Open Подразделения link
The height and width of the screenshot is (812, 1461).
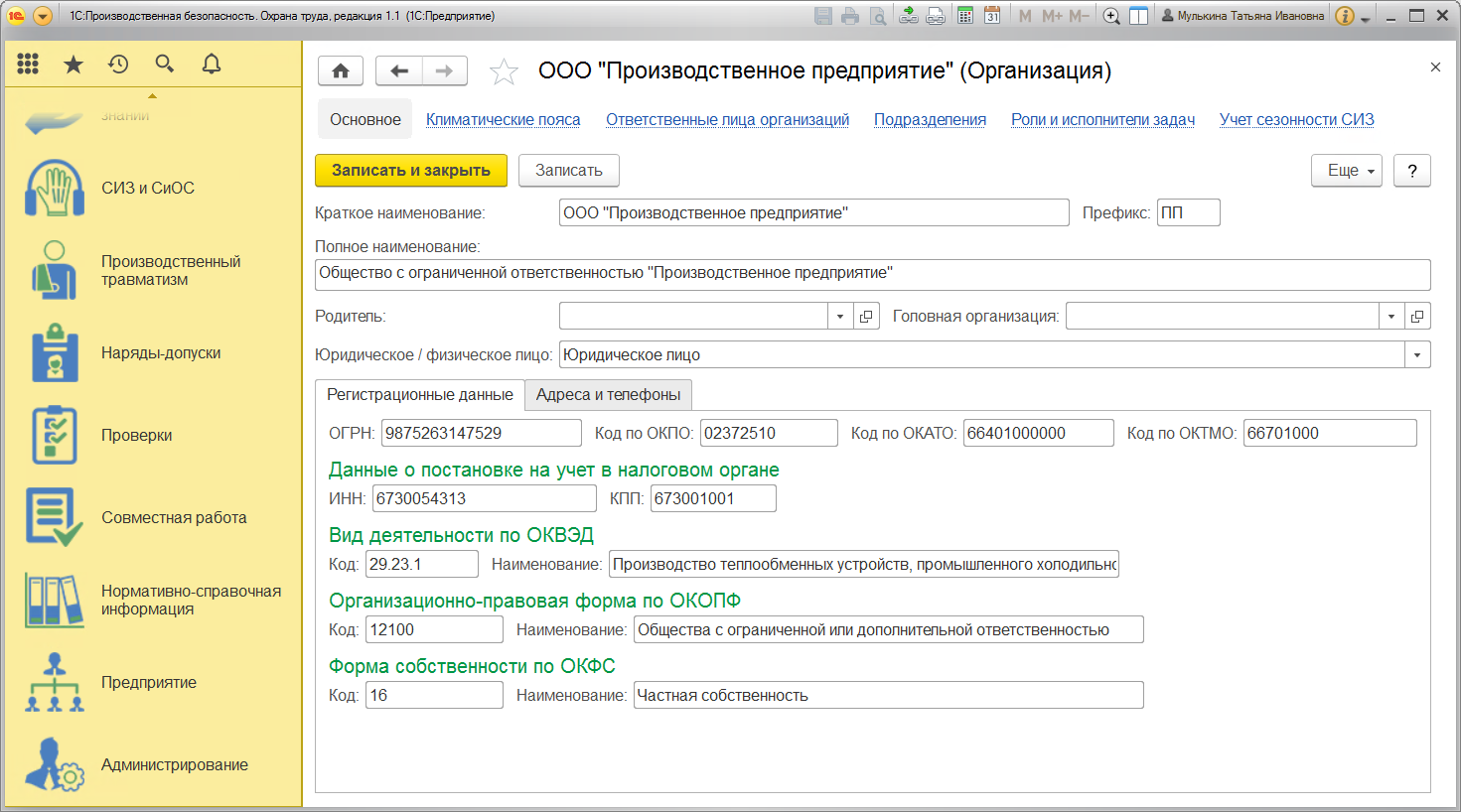click(930, 120)
